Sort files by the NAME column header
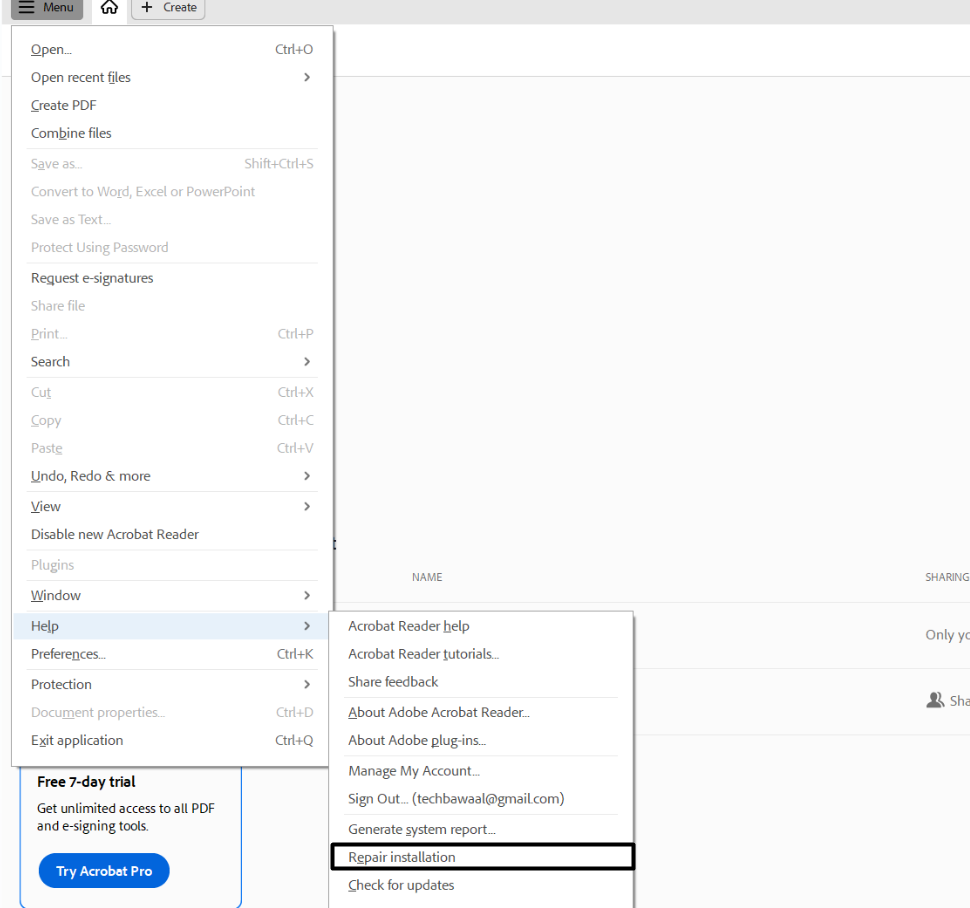970x908 pixels. click(x=427, y=577)
